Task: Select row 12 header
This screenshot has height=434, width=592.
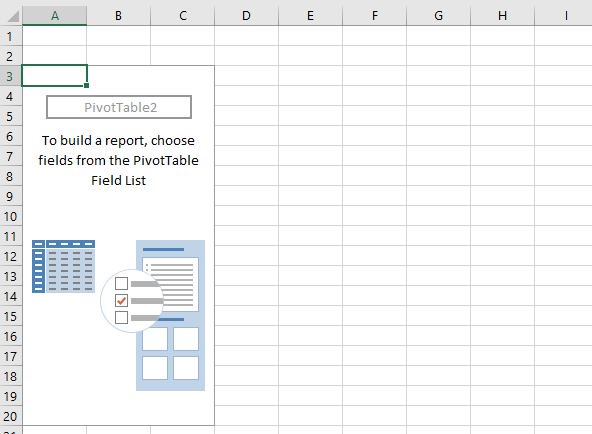Action: point(11,256)
